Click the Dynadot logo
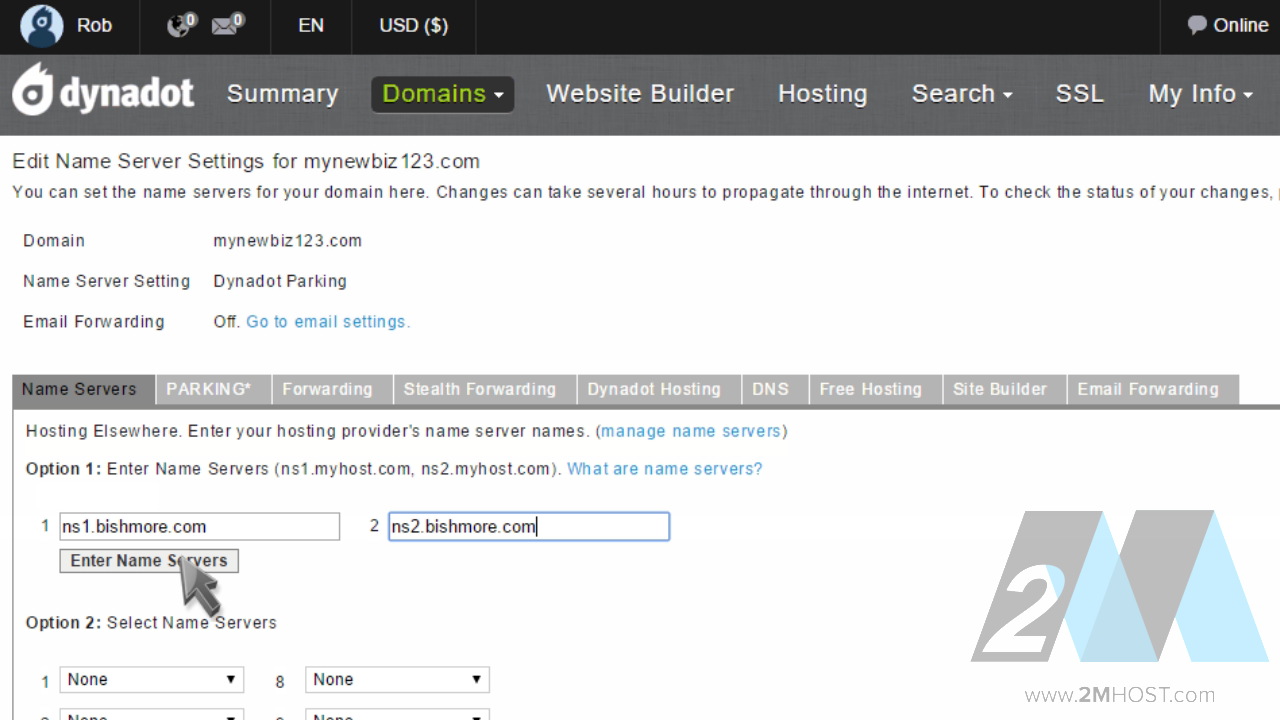 [x=103, y=92]
